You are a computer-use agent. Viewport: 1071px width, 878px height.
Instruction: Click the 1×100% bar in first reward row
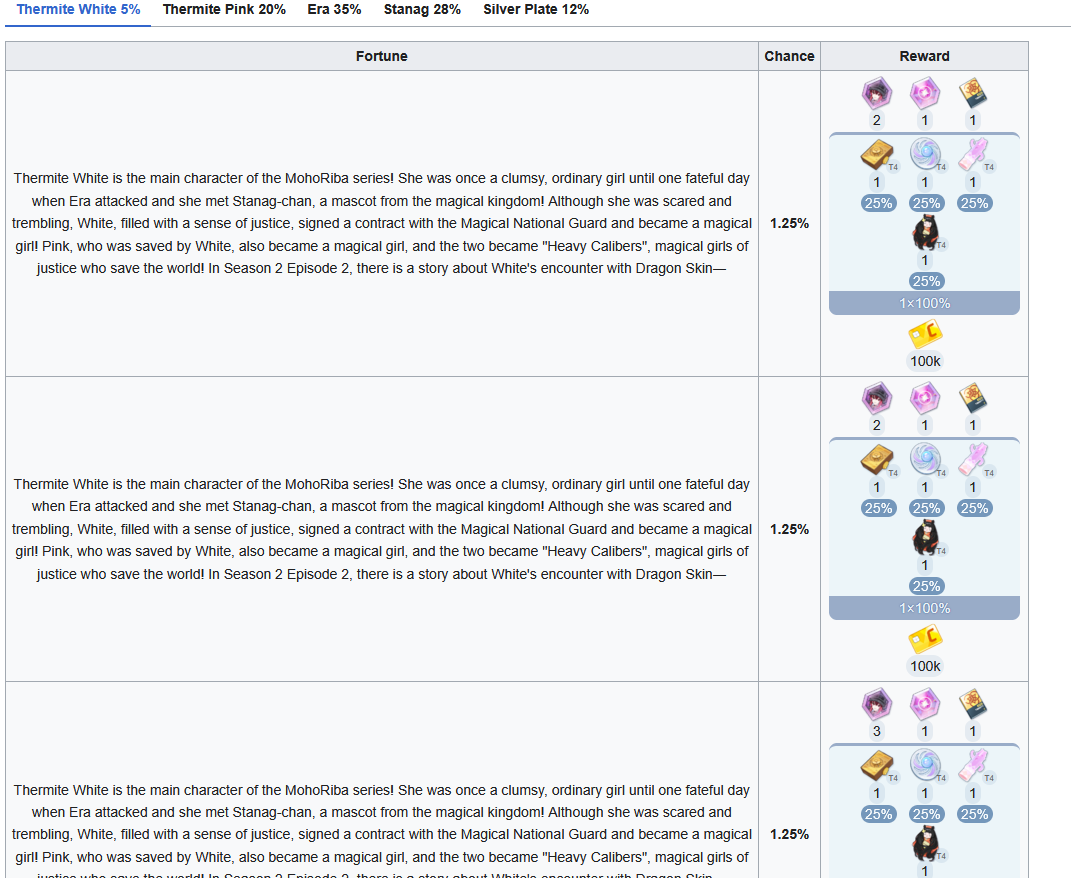tap(924, 303)
